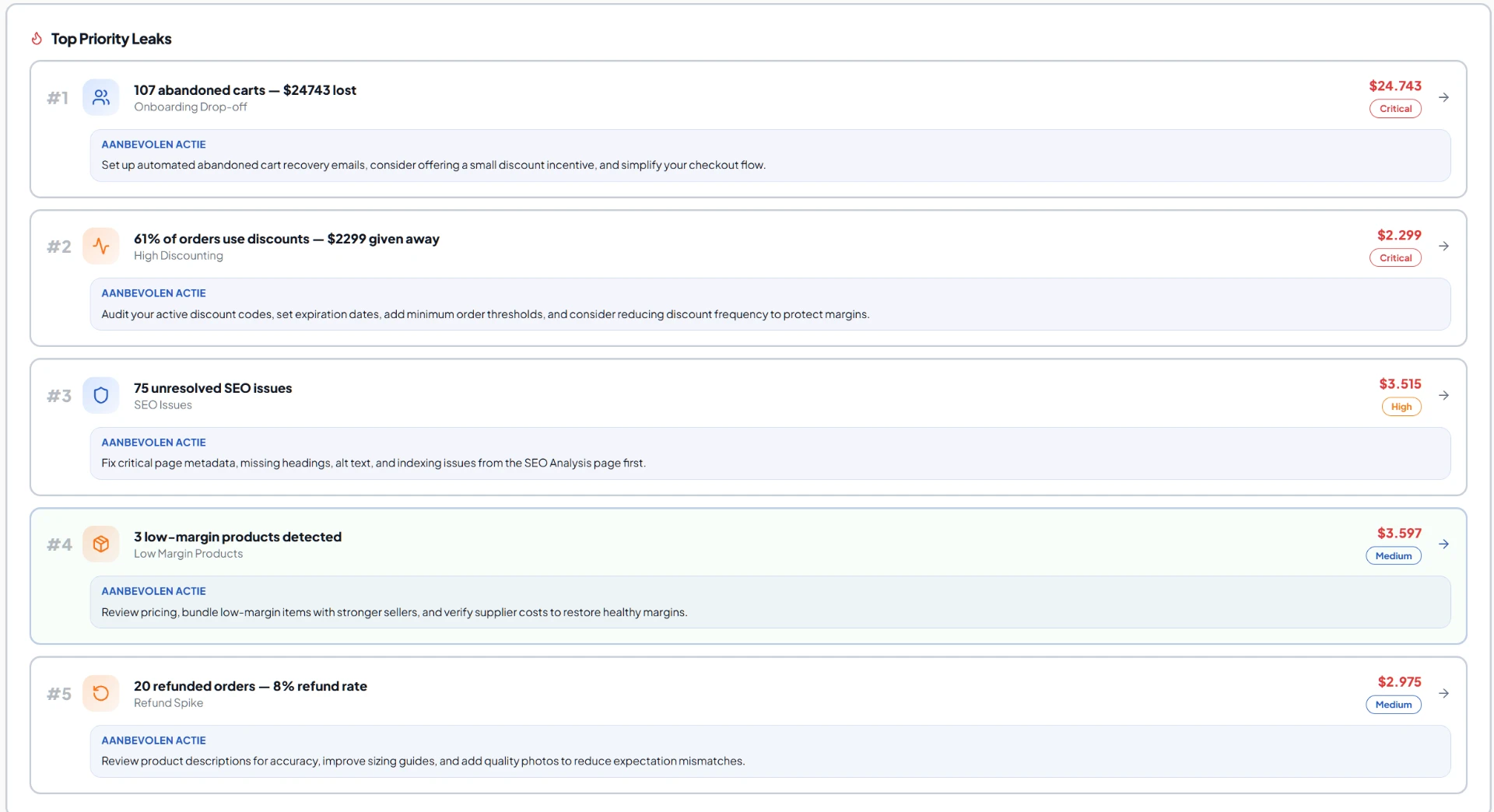Click 'High Discounting' subtitle
The image size is (1494, 812).
click(x=178, y=255)
